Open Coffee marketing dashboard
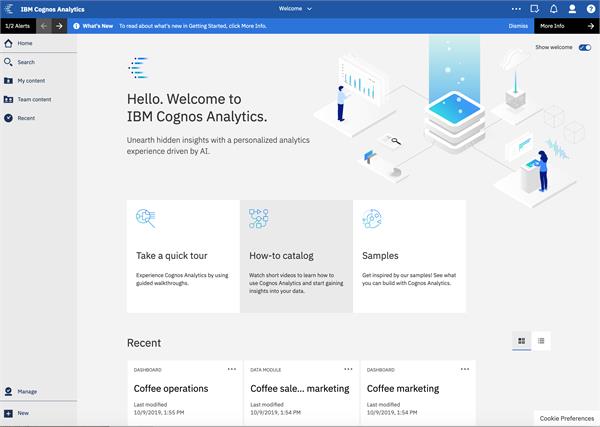 (418, 393)
